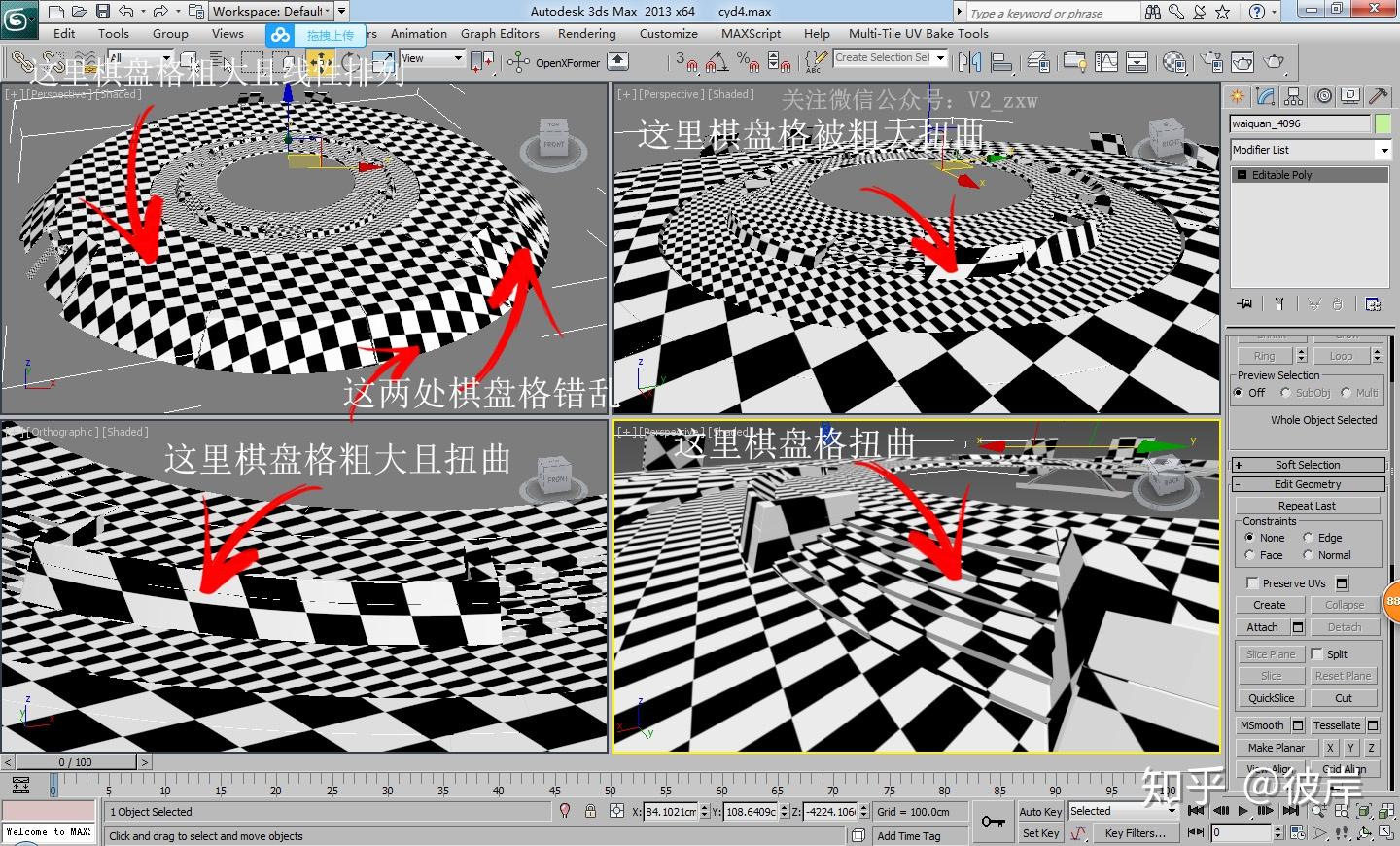Screen dimensions: 1400x846
Task: Open the key mode Selected dropdown
Action: [x=1123, y=811]
